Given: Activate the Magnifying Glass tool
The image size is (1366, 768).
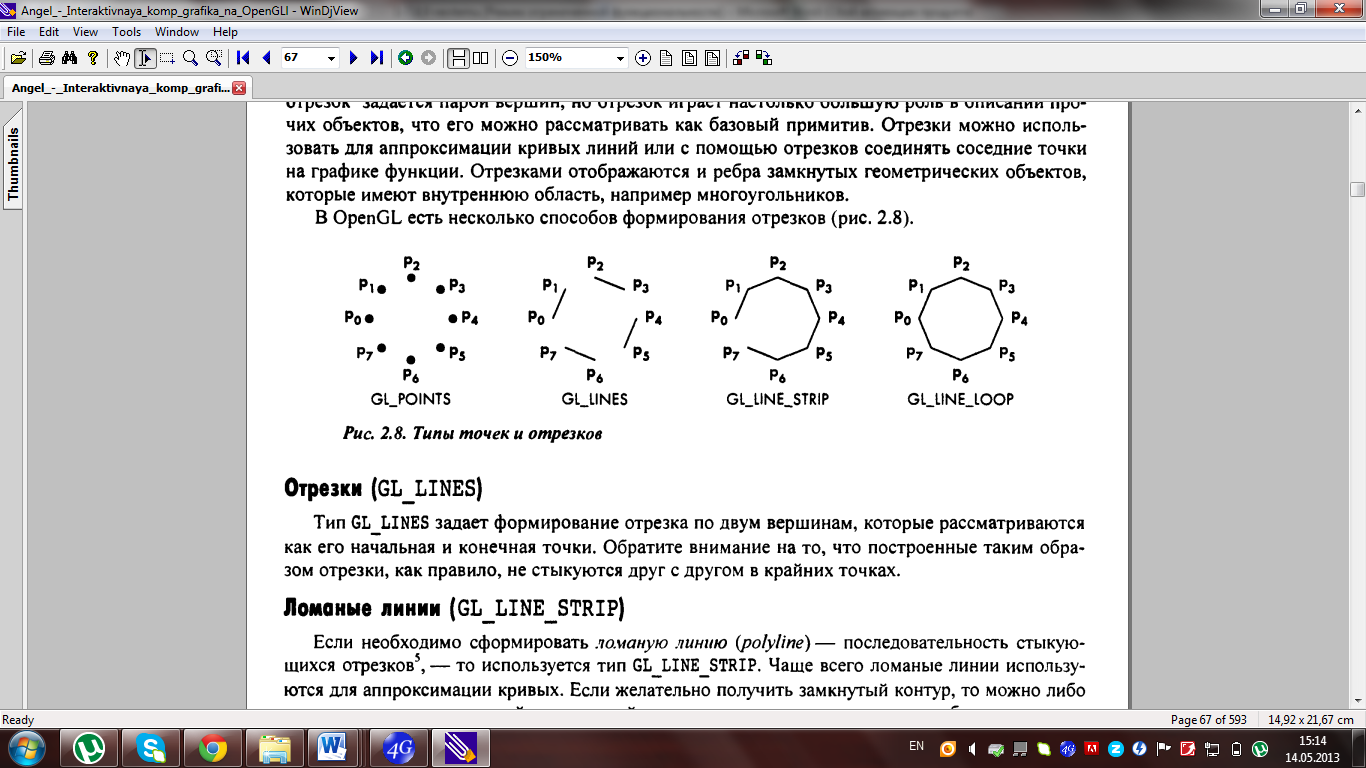Looking at the screenshot, I should 190,58.
